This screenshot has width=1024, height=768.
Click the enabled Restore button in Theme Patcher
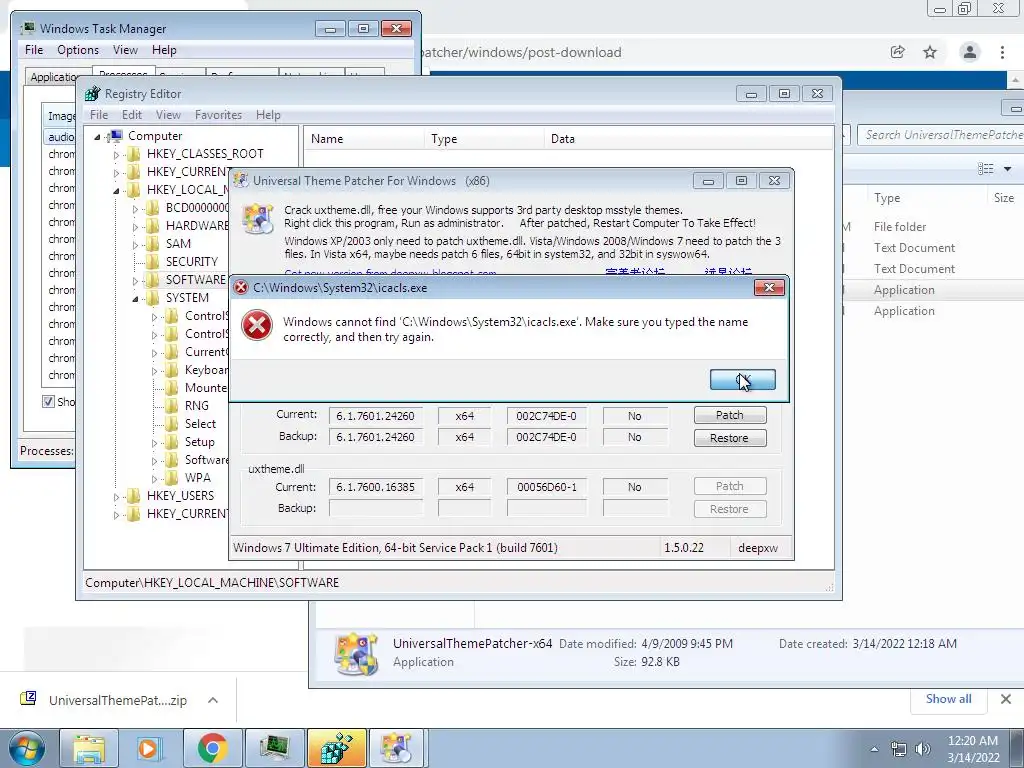click(729, 438)
